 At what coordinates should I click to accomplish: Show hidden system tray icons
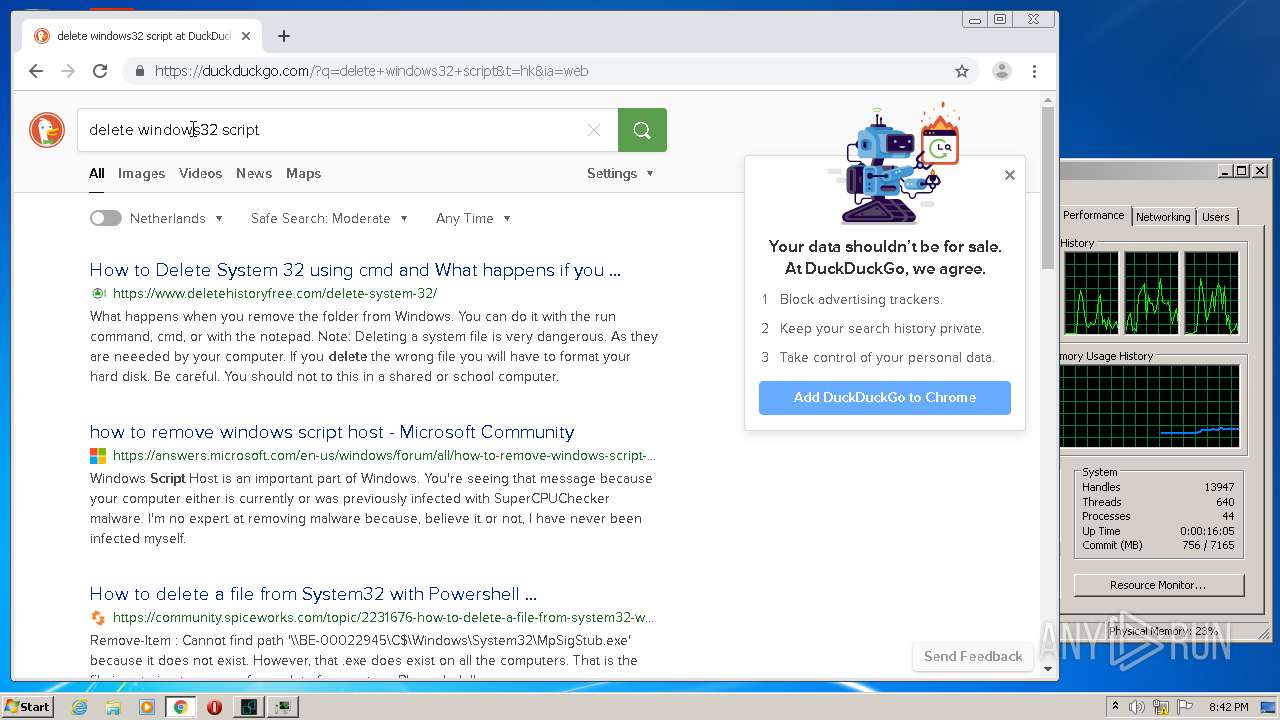1115,707
